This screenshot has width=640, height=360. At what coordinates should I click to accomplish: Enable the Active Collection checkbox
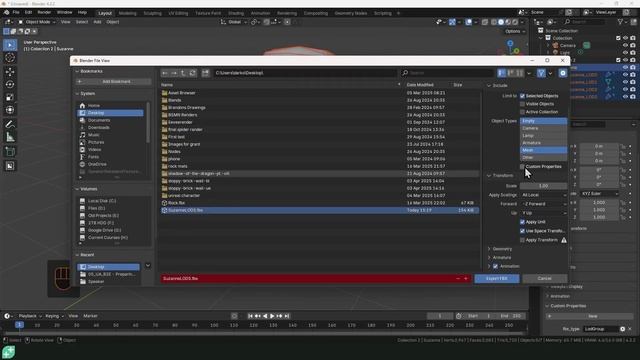[x=522, y=112]
